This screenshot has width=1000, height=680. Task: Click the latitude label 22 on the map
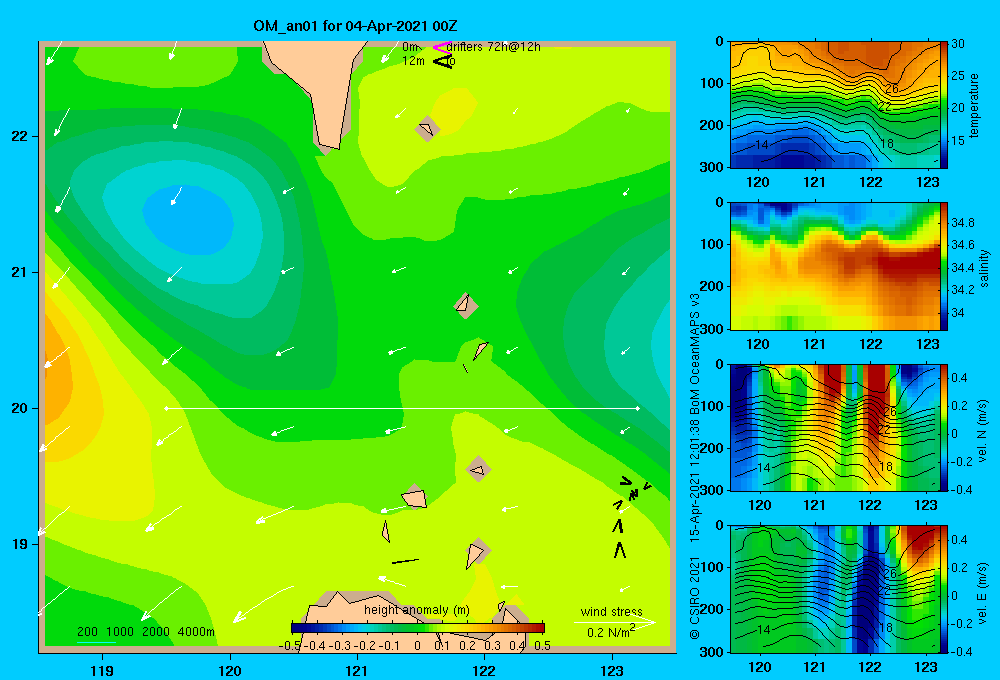[20, 136]
